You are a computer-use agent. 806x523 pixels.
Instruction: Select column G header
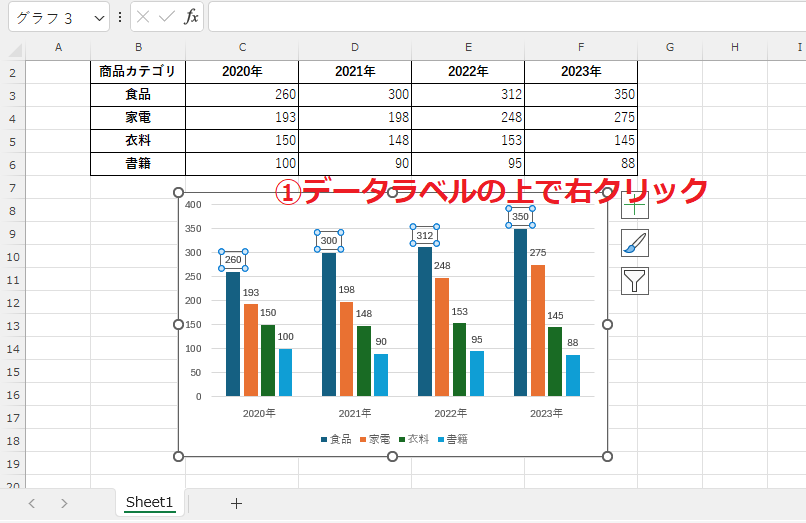tap(670, 47)
